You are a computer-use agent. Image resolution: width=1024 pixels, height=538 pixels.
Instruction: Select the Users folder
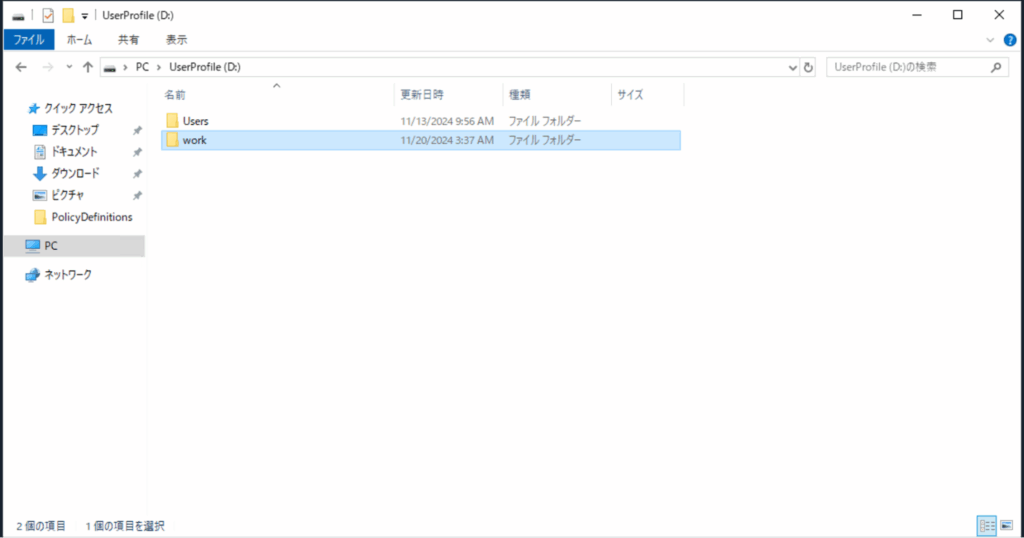point(195,121)
